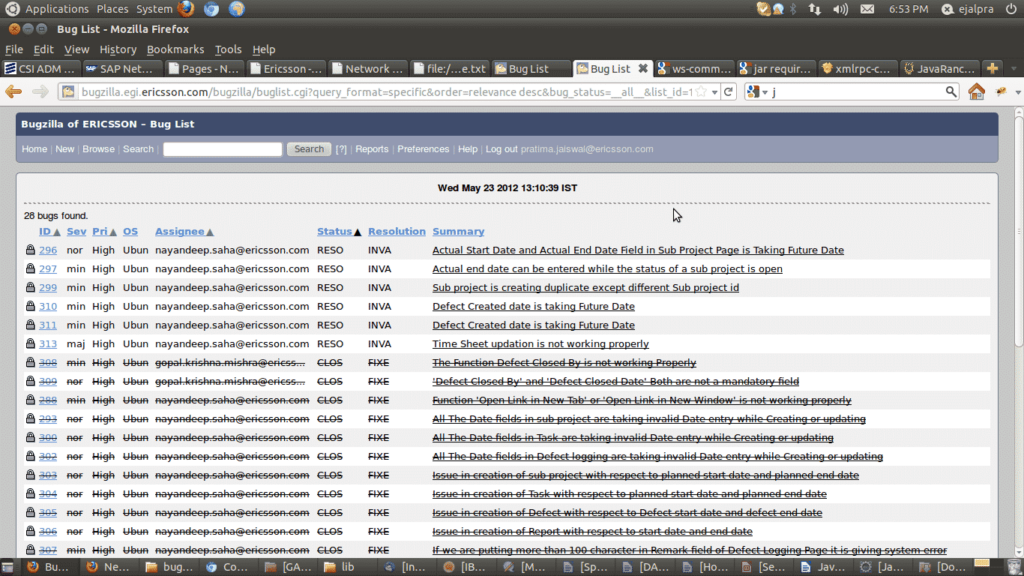Screen dimensions: 1024x576
Task: Click the lock icon on bug 313 row
Action: (30, 344)
